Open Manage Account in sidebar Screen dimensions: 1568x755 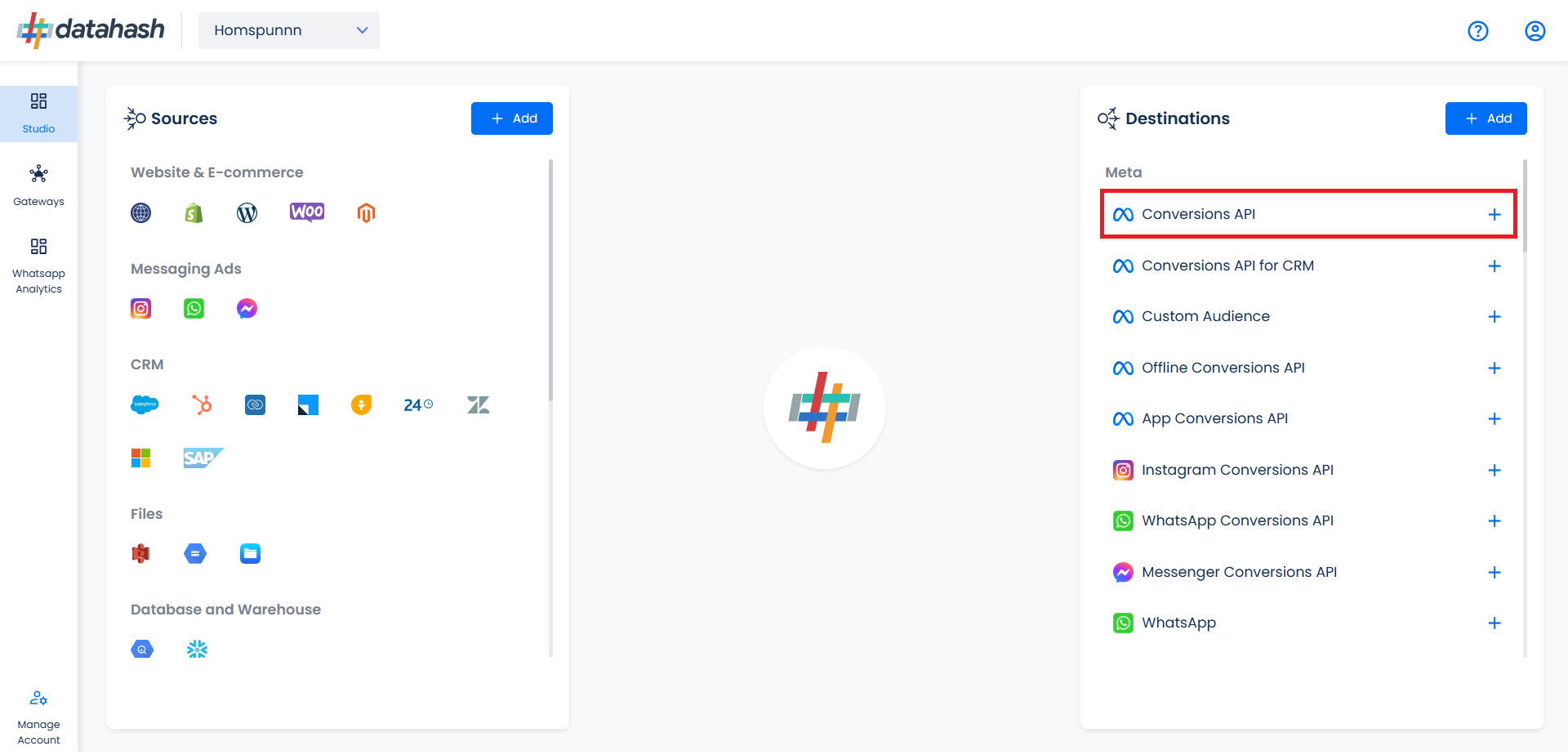click(x=38, y=717)
